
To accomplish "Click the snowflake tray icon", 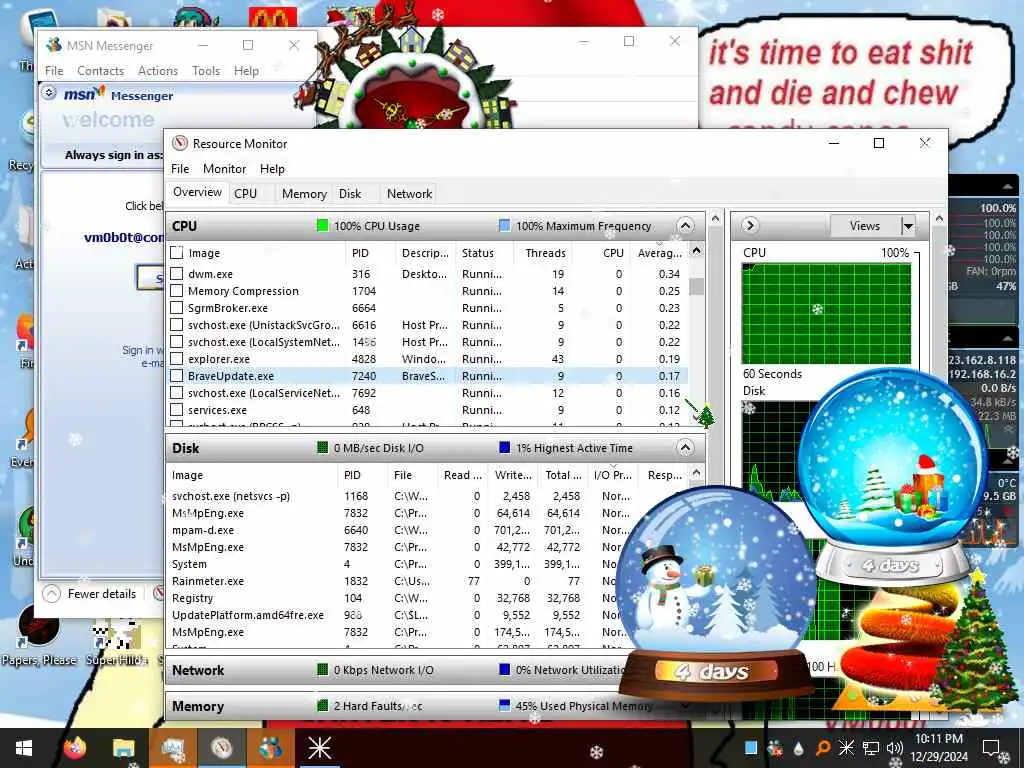I will click(846, 748).
